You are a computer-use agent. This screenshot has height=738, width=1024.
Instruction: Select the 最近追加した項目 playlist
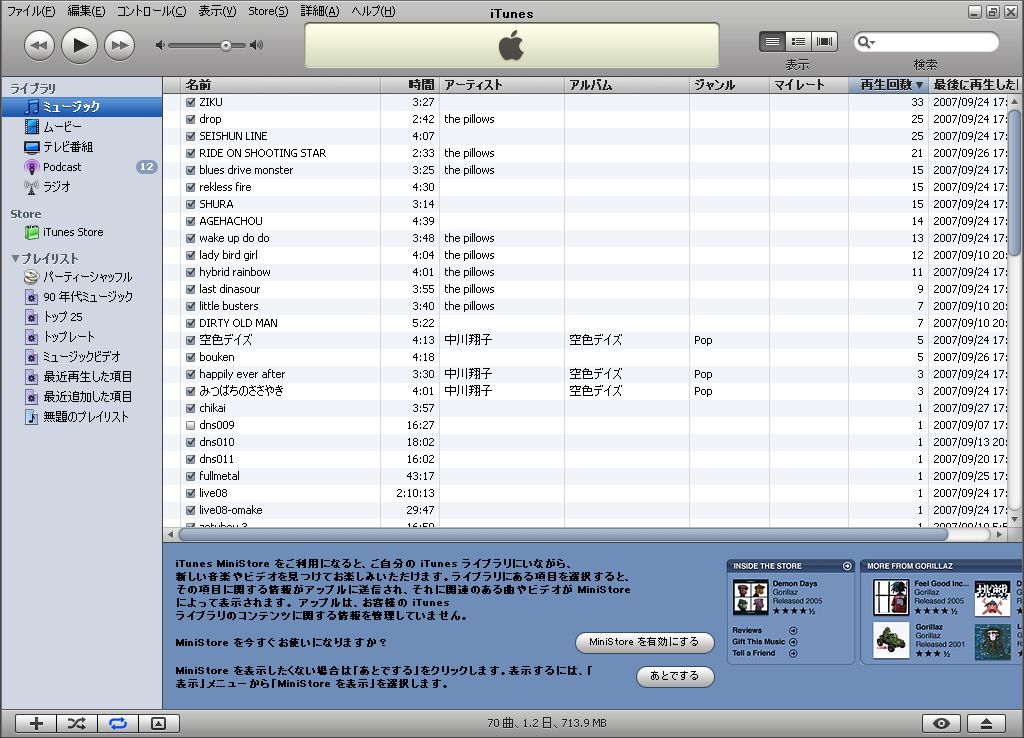click(x=82, y=396)
